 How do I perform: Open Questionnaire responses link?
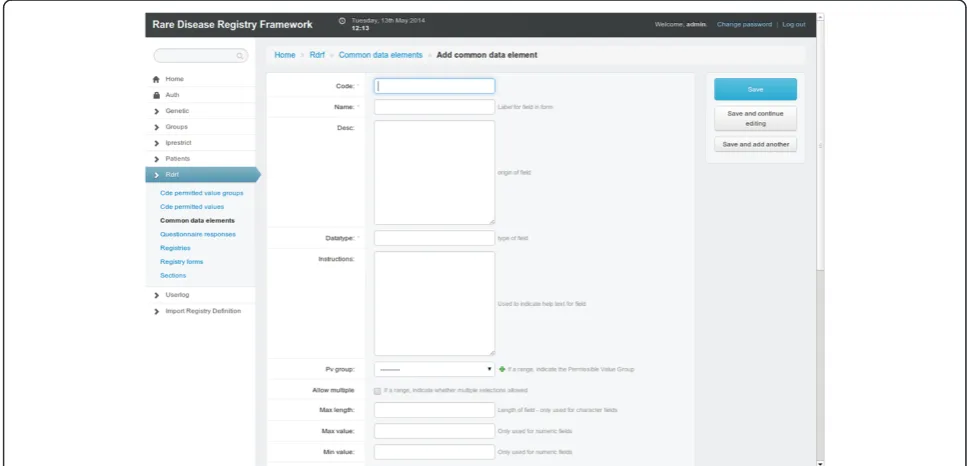pyautogui.click(x=197, y=234)
